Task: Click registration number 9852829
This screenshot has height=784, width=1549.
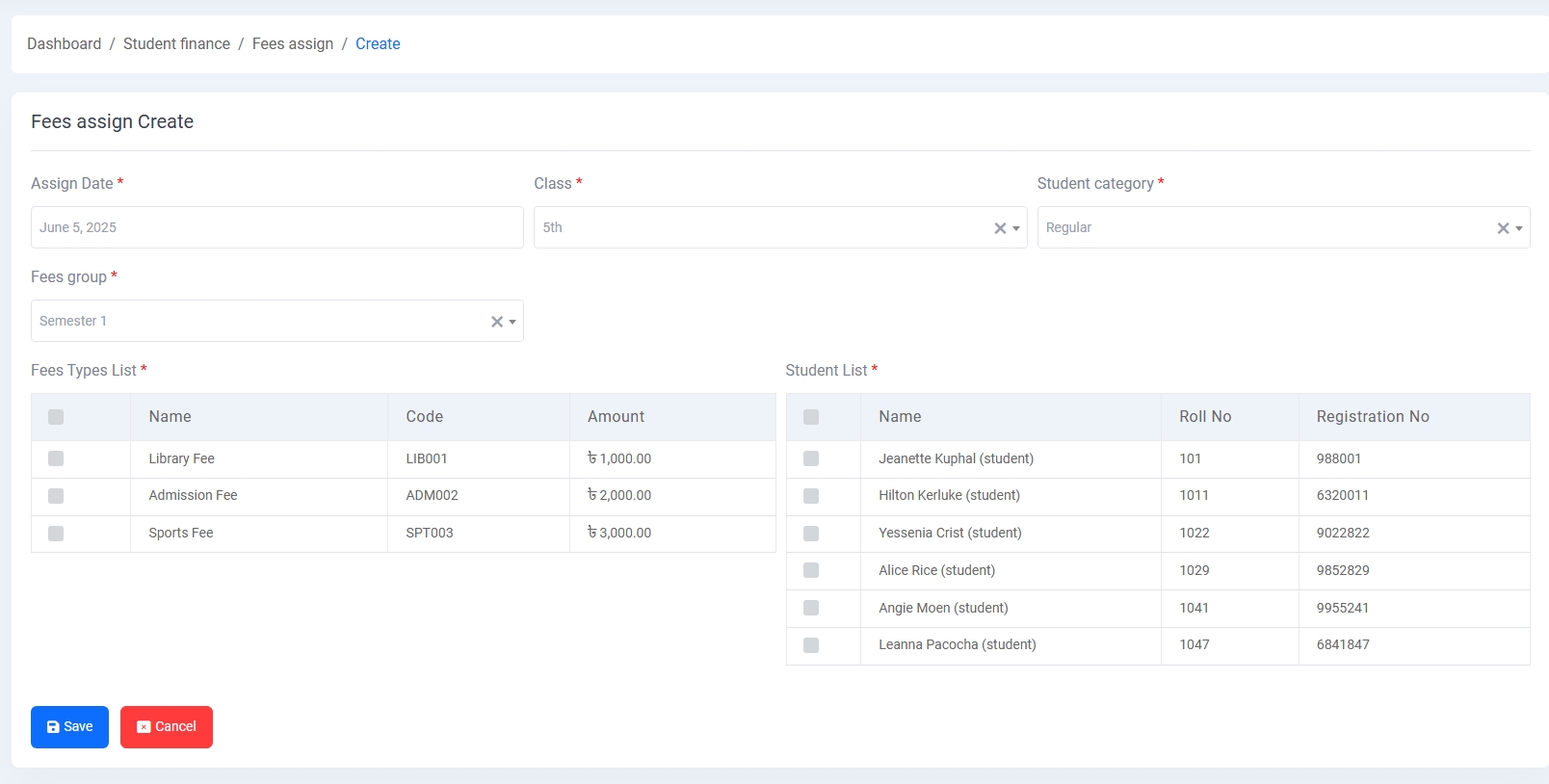Action: tap(1343, 570)
